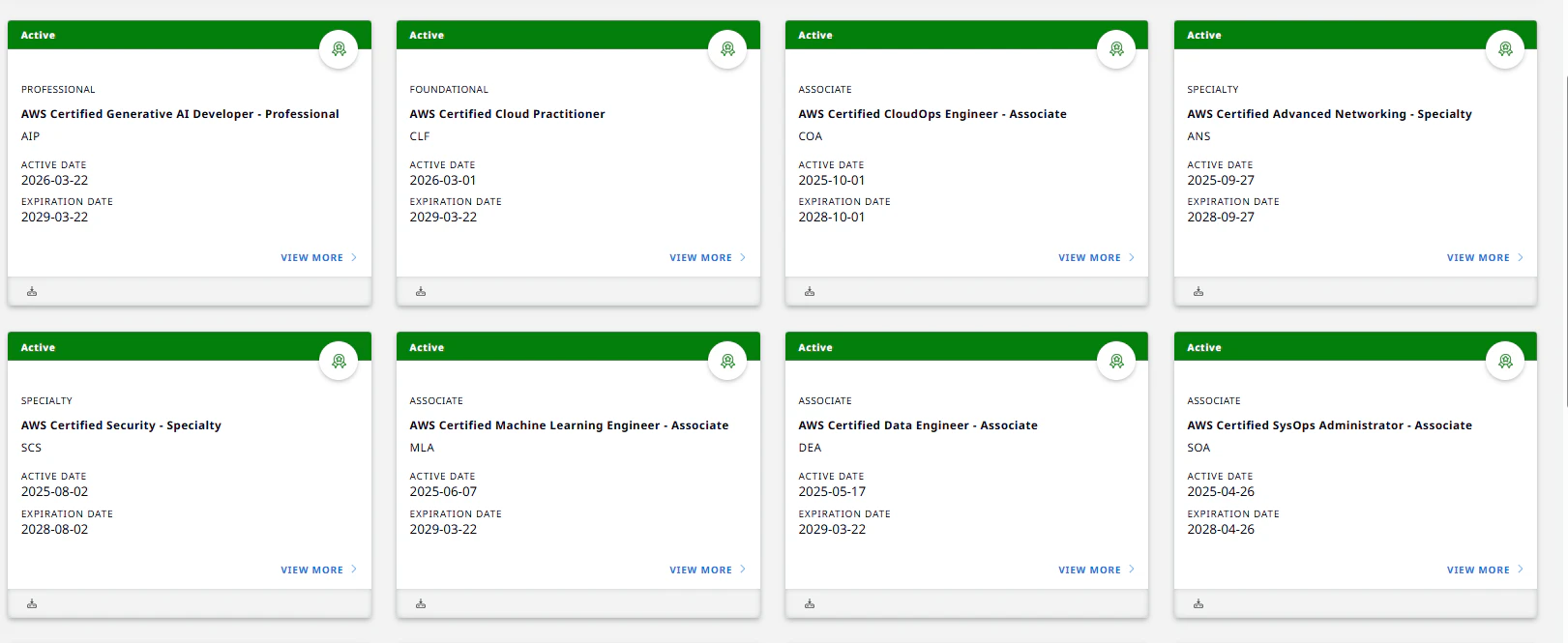Click the active date 2026-03-01

pos(443,180)
